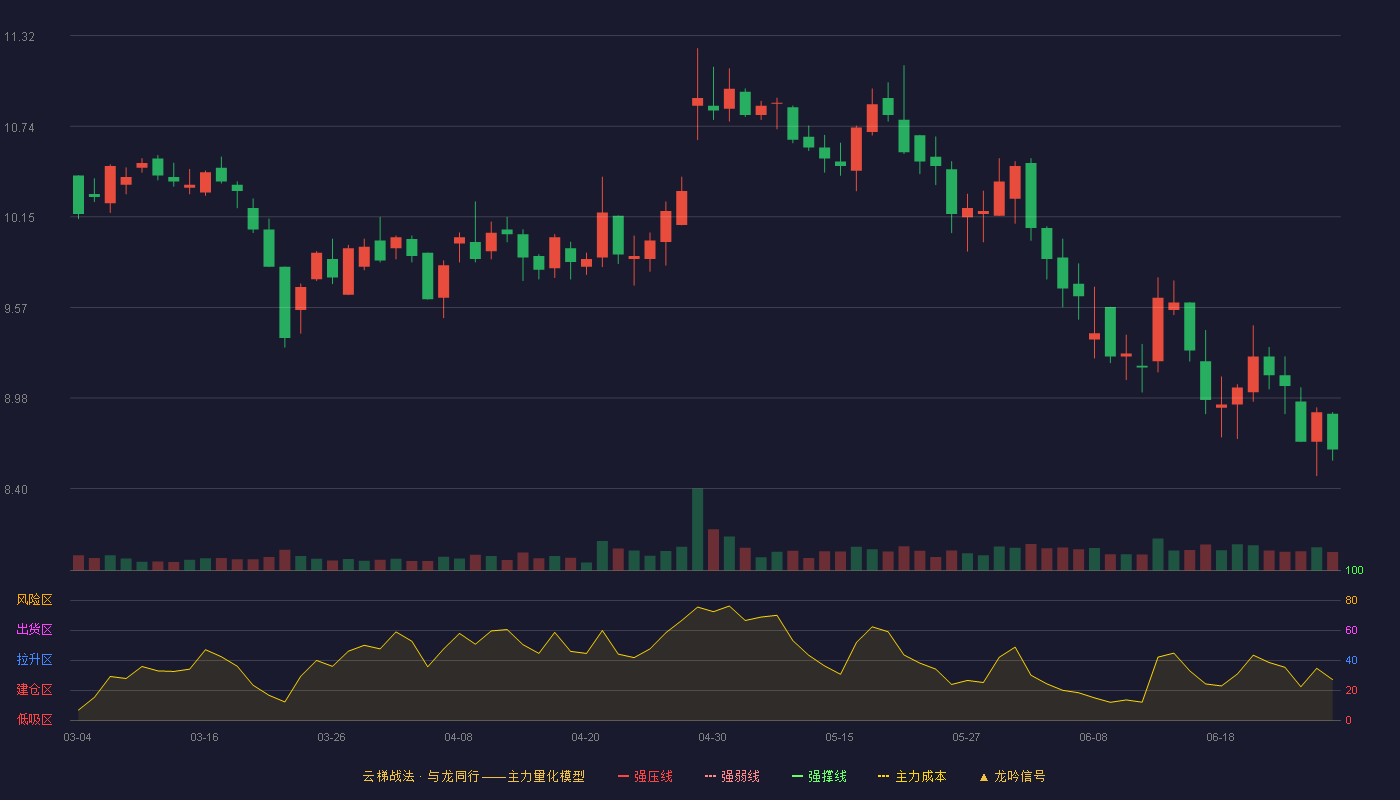Viewport: 1400px width, 800px height.
Task: Click the orange 80 indicator axis value
Action: pos(1351,601)
